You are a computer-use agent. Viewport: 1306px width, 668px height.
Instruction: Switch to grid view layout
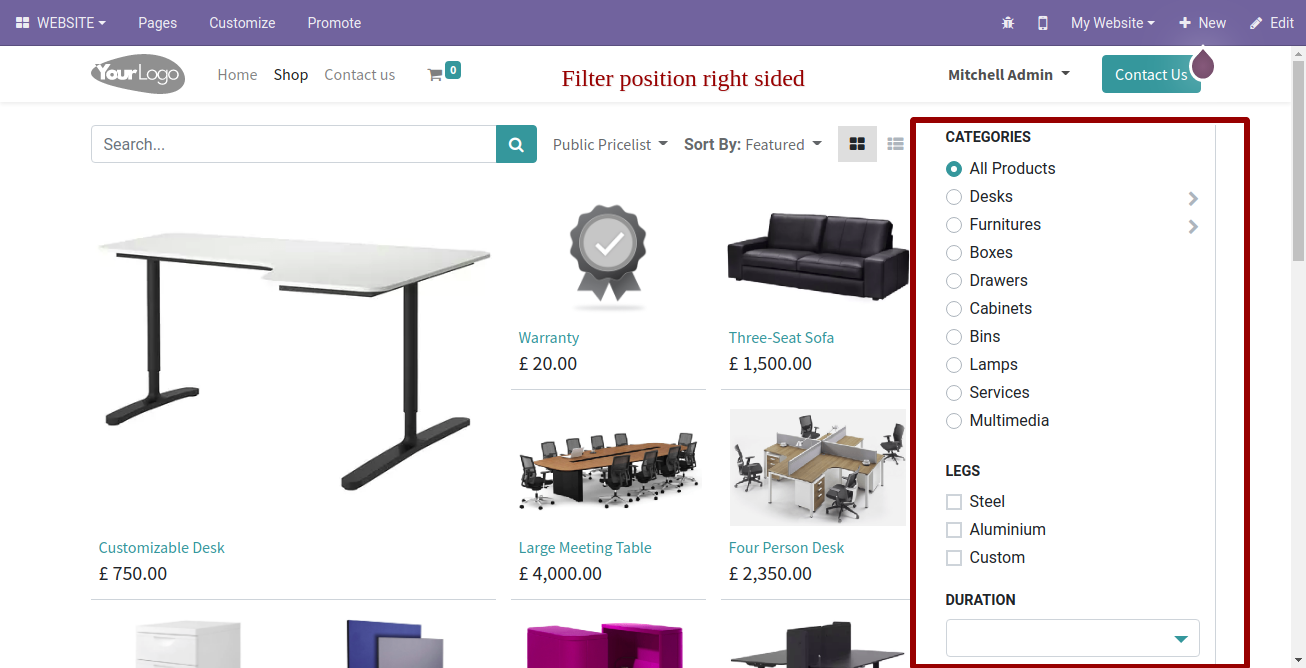[857, 144]
